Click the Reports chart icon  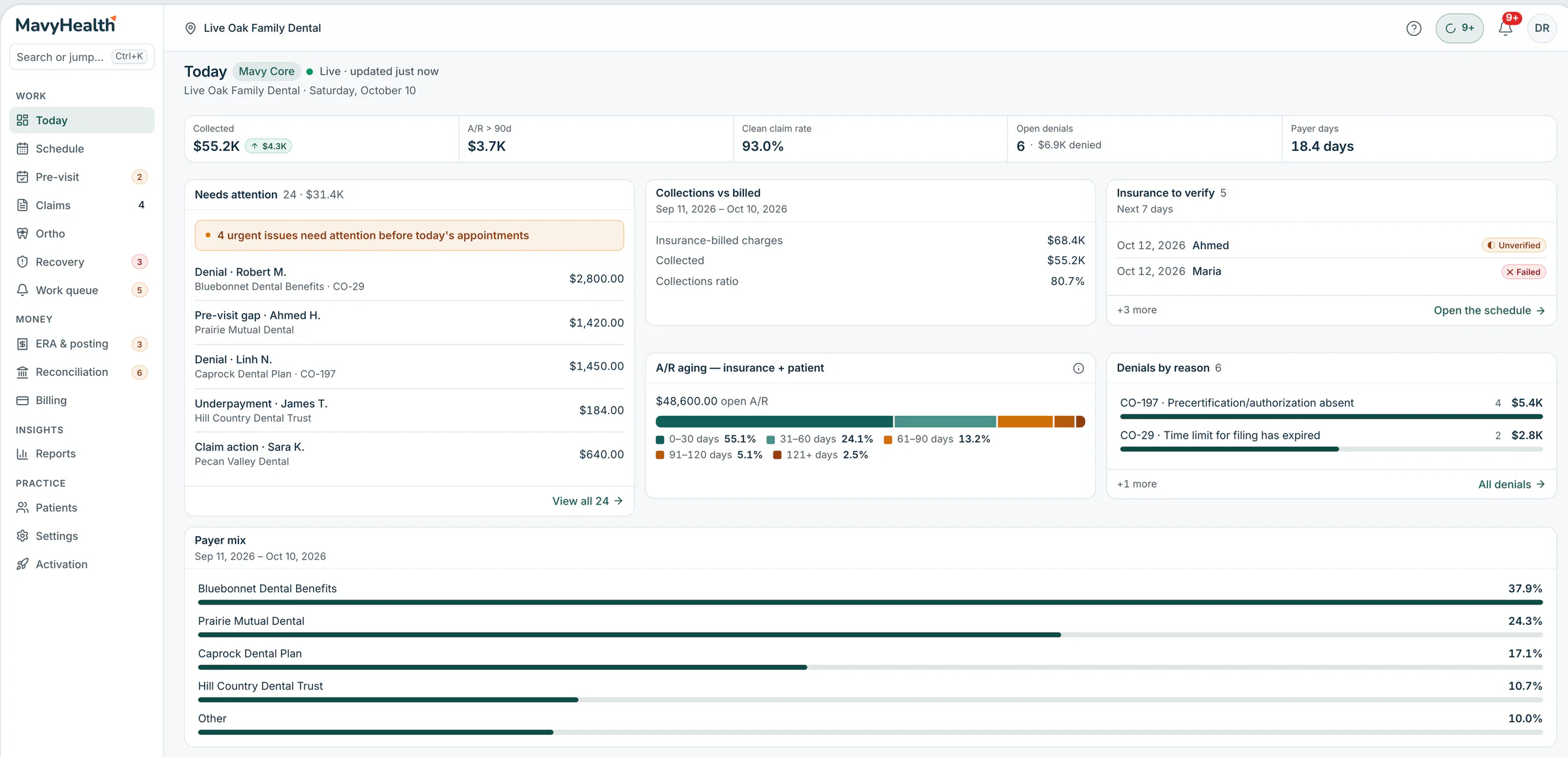(x=22, y=454)
